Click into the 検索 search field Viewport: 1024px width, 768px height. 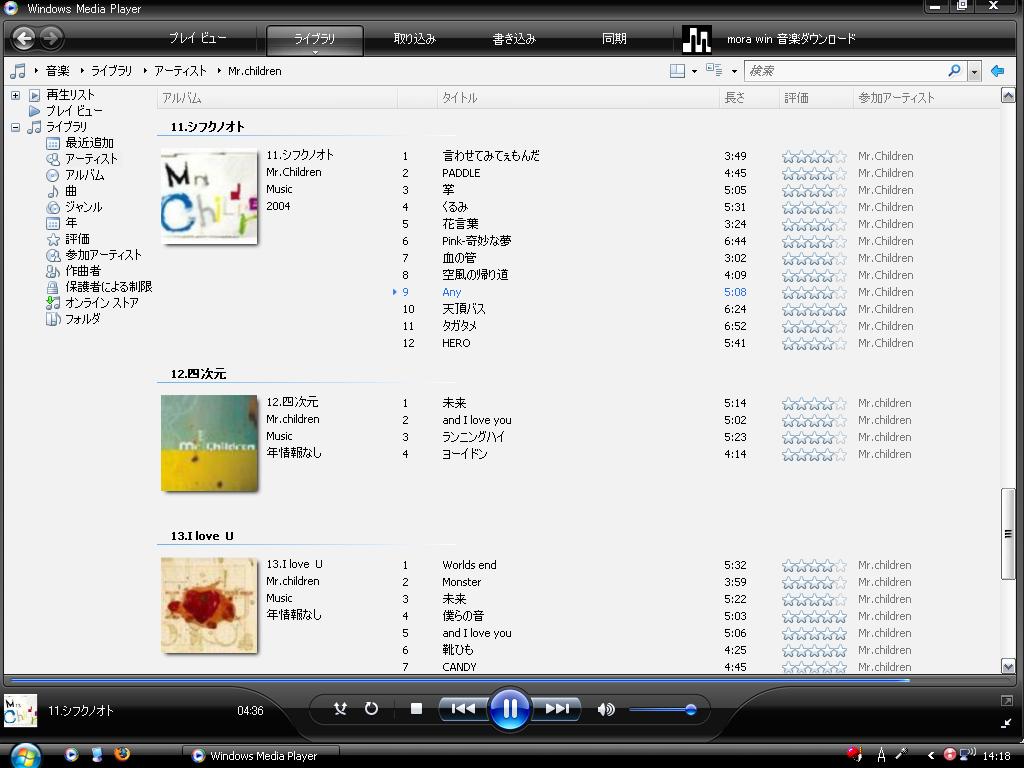tap(846, 71)
